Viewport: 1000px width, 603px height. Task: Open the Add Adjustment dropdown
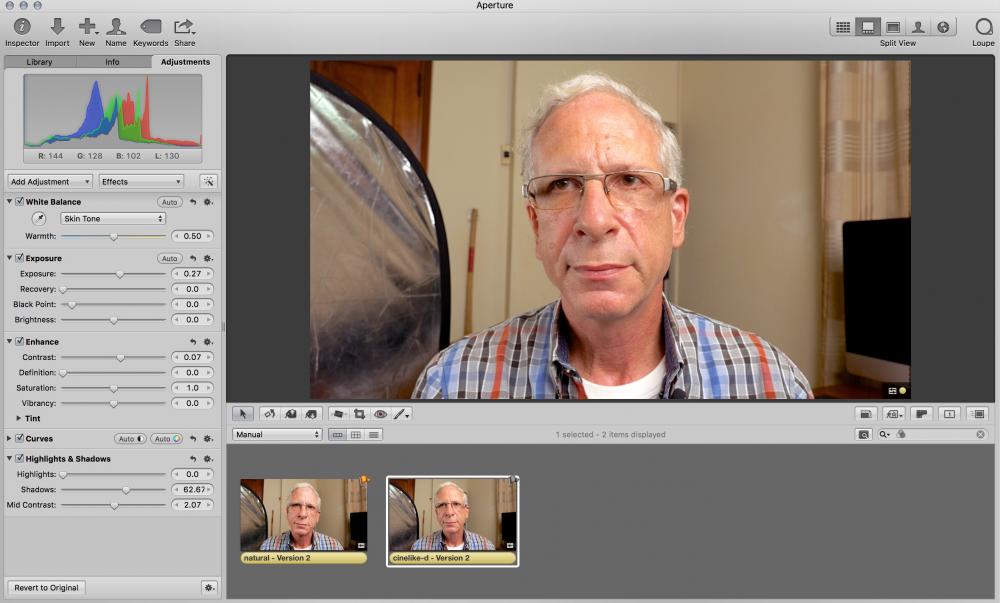(50, 181)
